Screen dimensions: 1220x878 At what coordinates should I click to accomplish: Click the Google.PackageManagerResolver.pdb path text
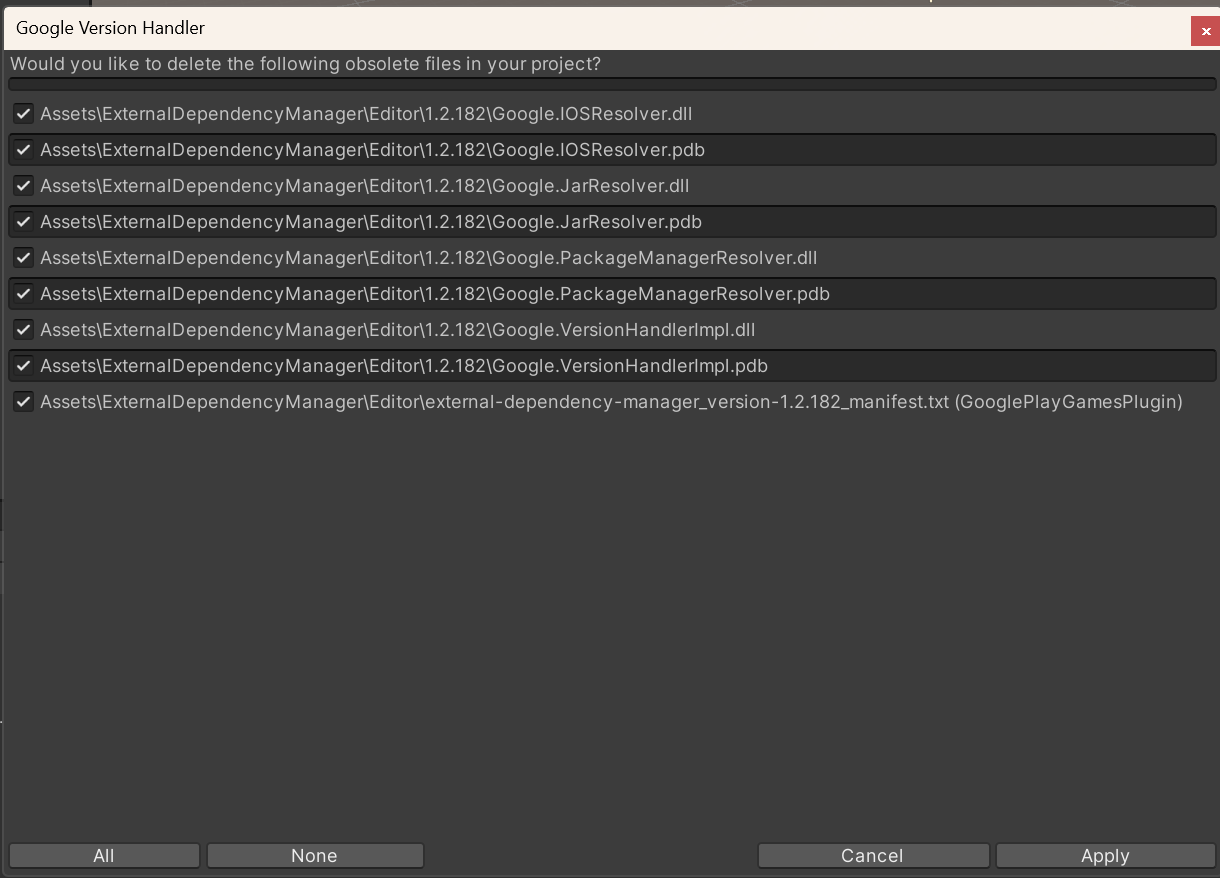point(435,294)
